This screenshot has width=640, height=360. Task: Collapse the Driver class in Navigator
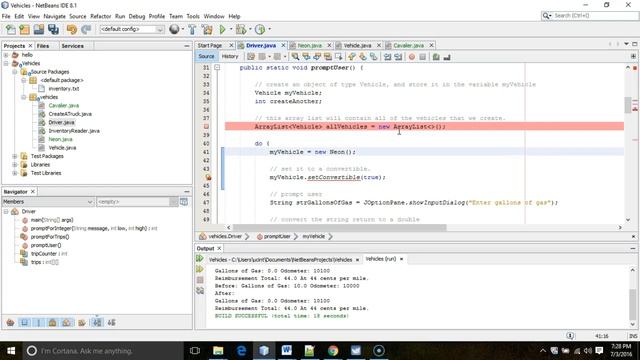click(x=6, y=211)
